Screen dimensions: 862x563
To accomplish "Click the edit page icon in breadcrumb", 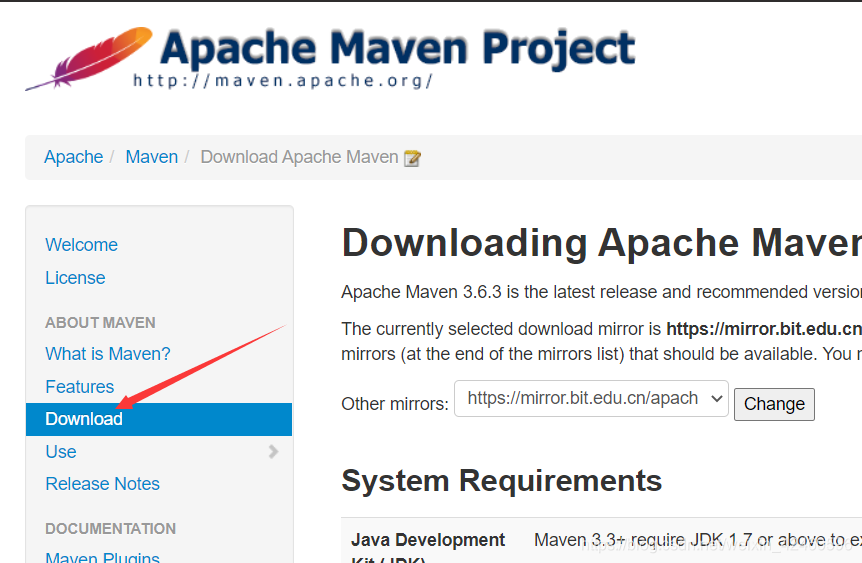I will [412, 158].
